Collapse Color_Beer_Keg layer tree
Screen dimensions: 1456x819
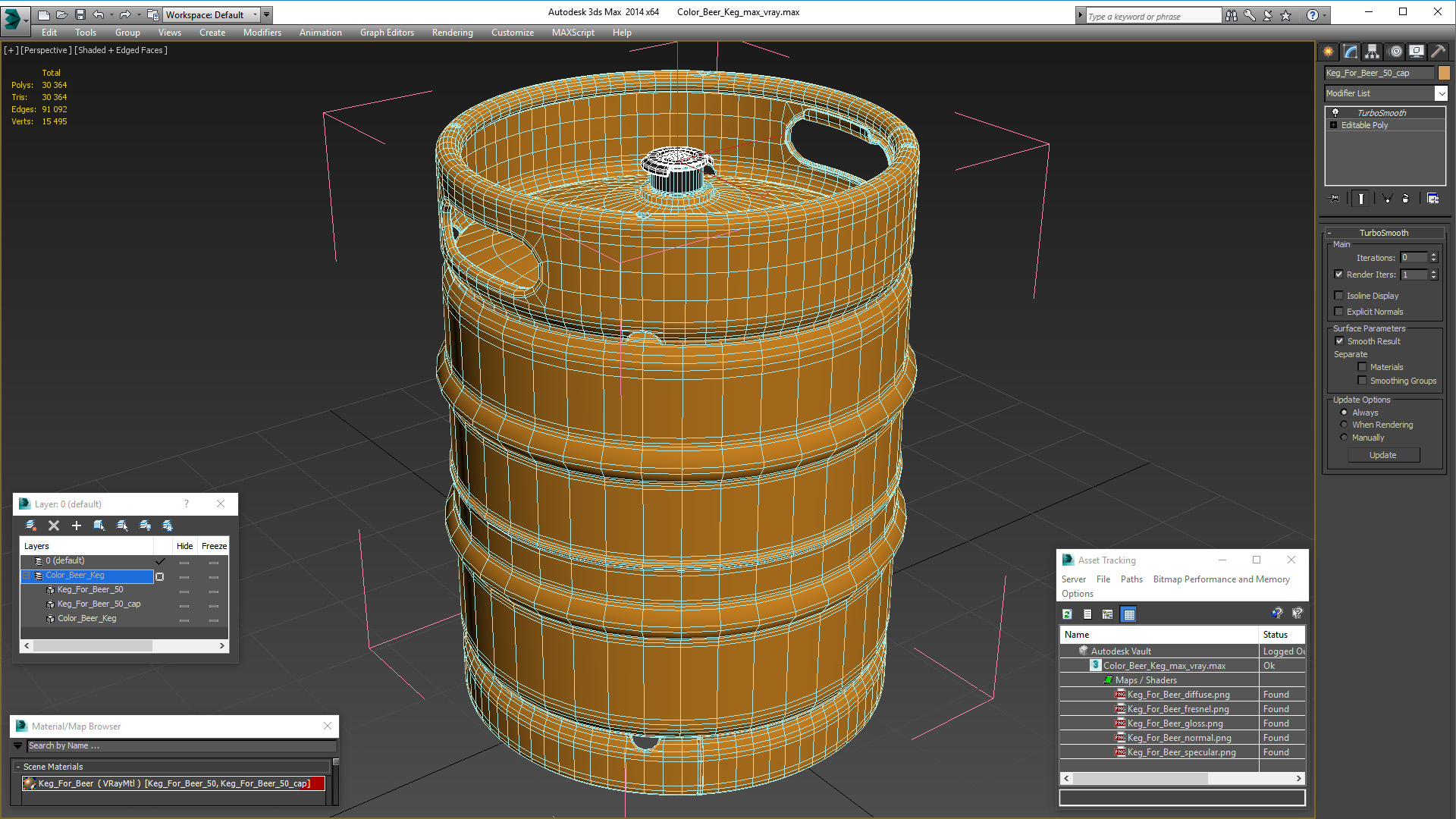click(x=27, y=576)
